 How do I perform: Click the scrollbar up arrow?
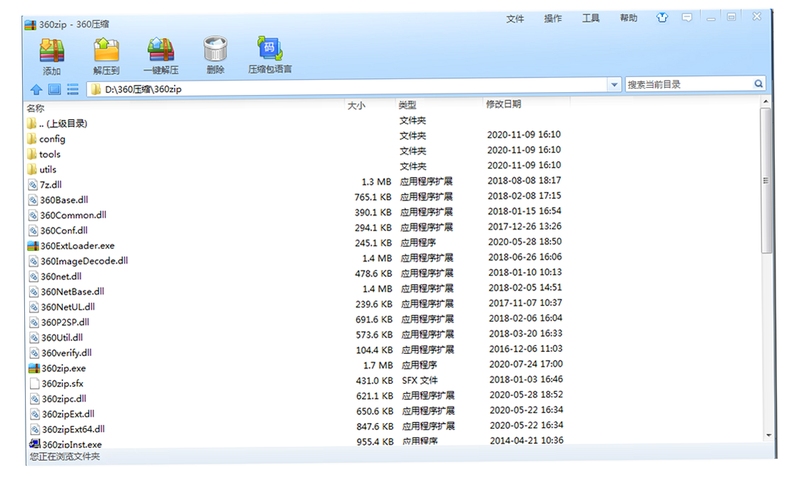(766, 102)
